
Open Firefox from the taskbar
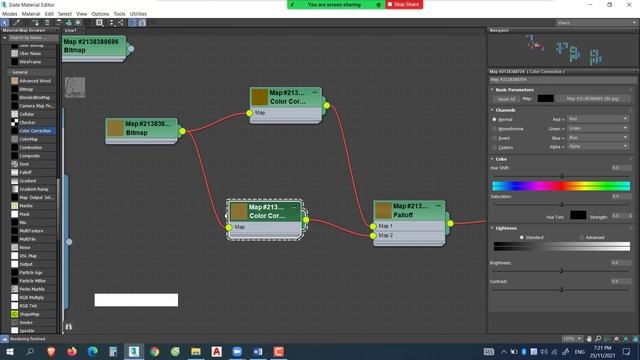[x=72, y=351]
